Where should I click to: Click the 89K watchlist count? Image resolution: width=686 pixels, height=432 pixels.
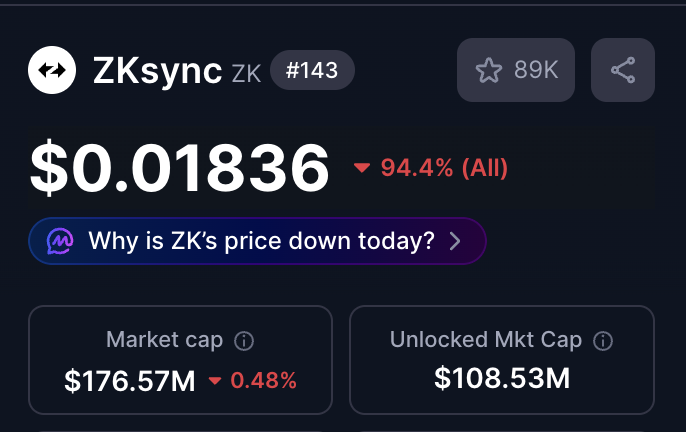coord(536,70)
